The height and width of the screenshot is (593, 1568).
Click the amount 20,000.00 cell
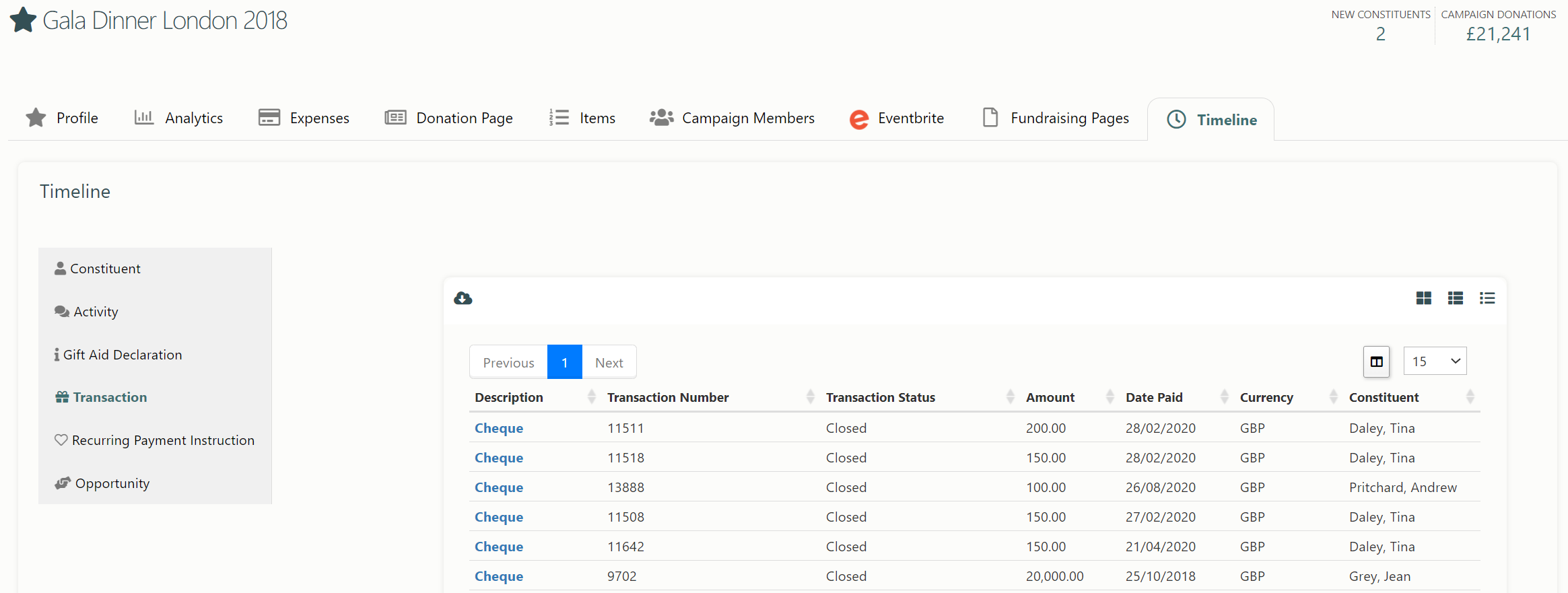[x=1055, y=576]
